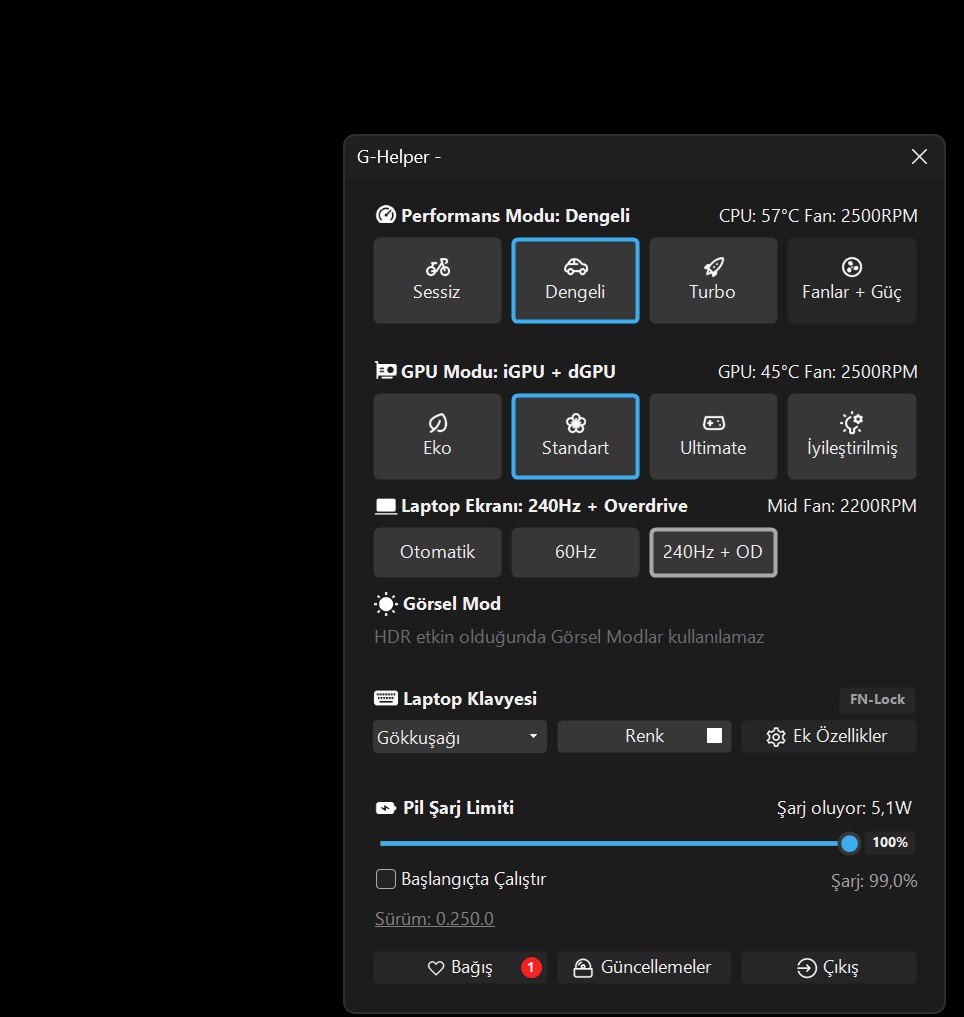
Task: Click the red notification badge on Bağış
Action: (x=531, y=967)
